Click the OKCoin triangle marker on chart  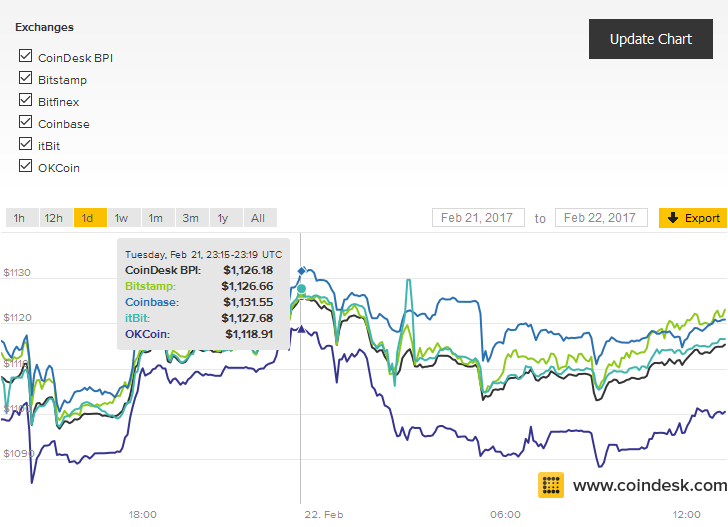point(301,329)
